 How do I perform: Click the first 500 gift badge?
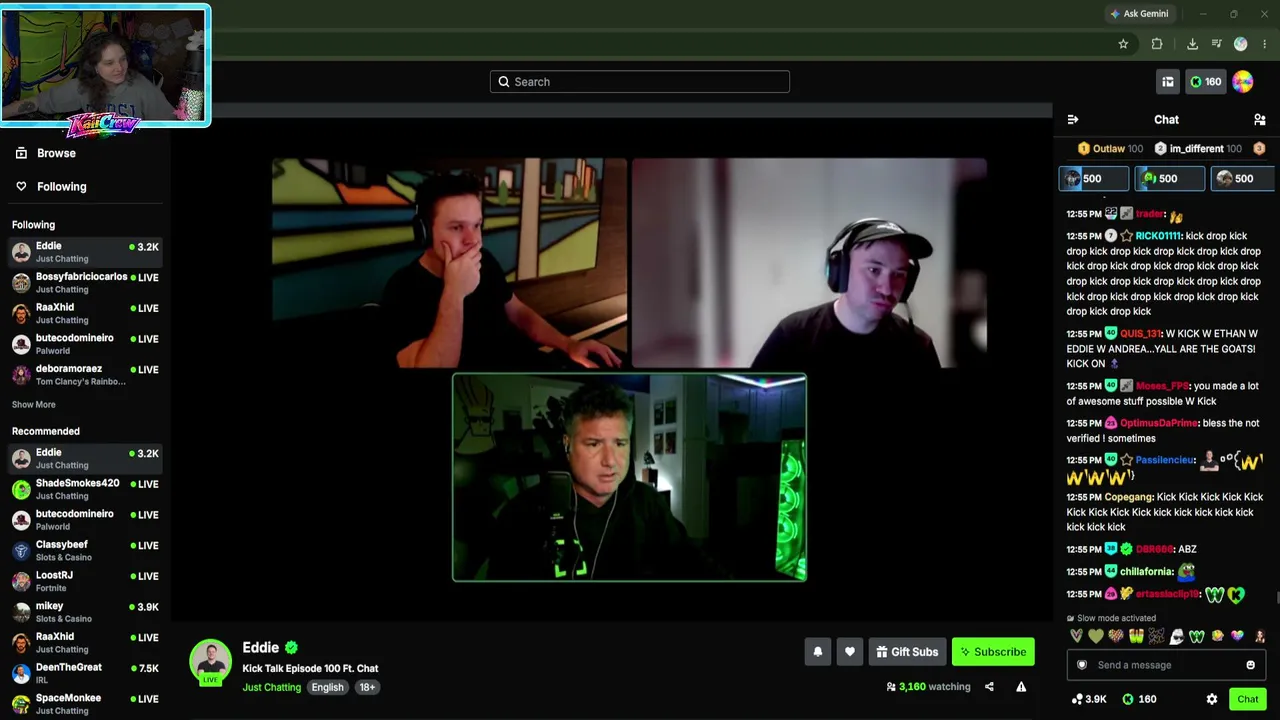tap(1094, 179)
